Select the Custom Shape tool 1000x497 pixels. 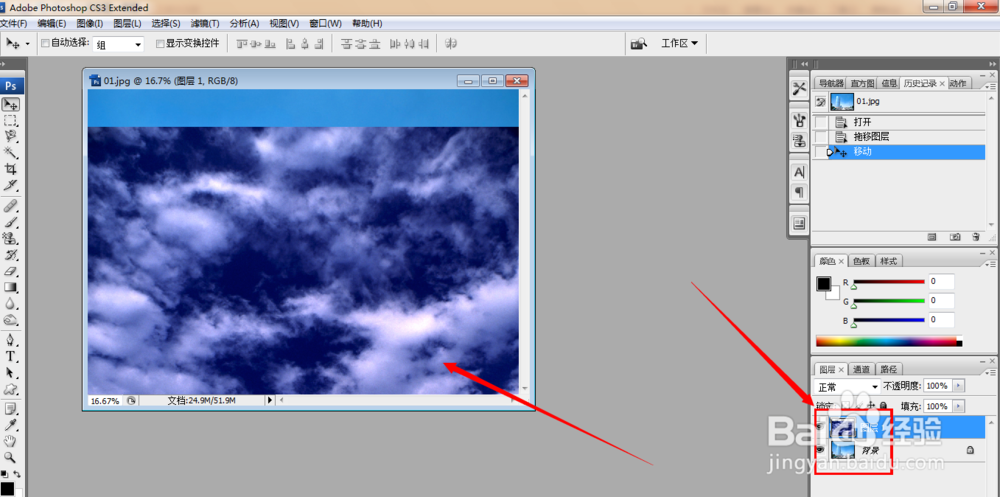11,389
